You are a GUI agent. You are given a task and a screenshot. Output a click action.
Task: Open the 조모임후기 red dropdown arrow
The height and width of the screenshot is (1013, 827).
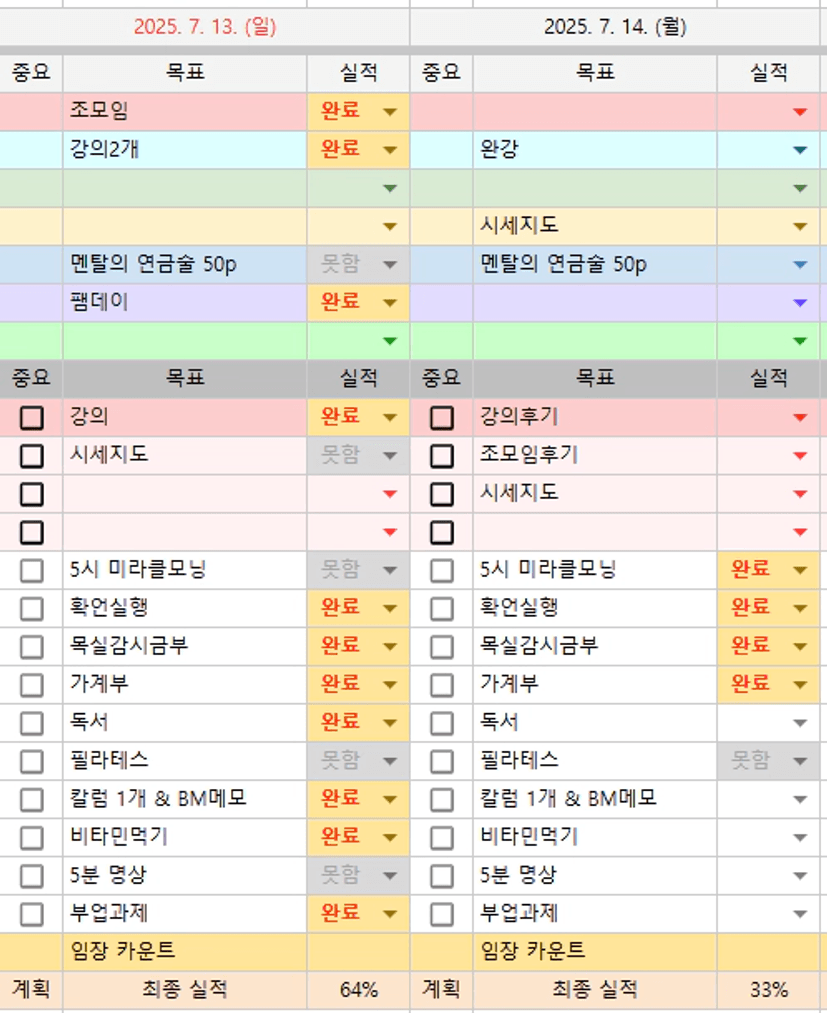799,456
